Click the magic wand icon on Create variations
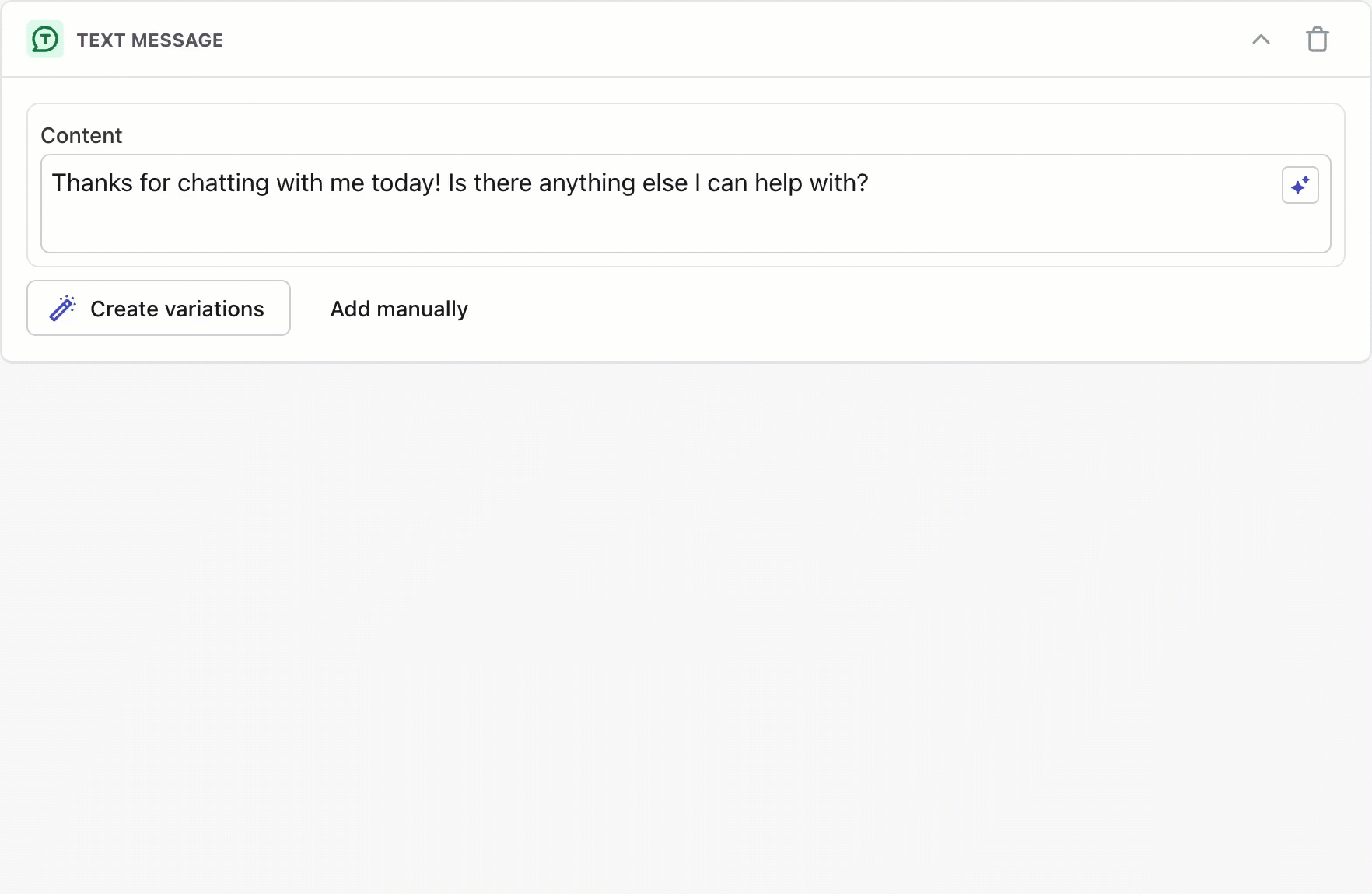The image size is (1372, 894). [x=62, y=308]
